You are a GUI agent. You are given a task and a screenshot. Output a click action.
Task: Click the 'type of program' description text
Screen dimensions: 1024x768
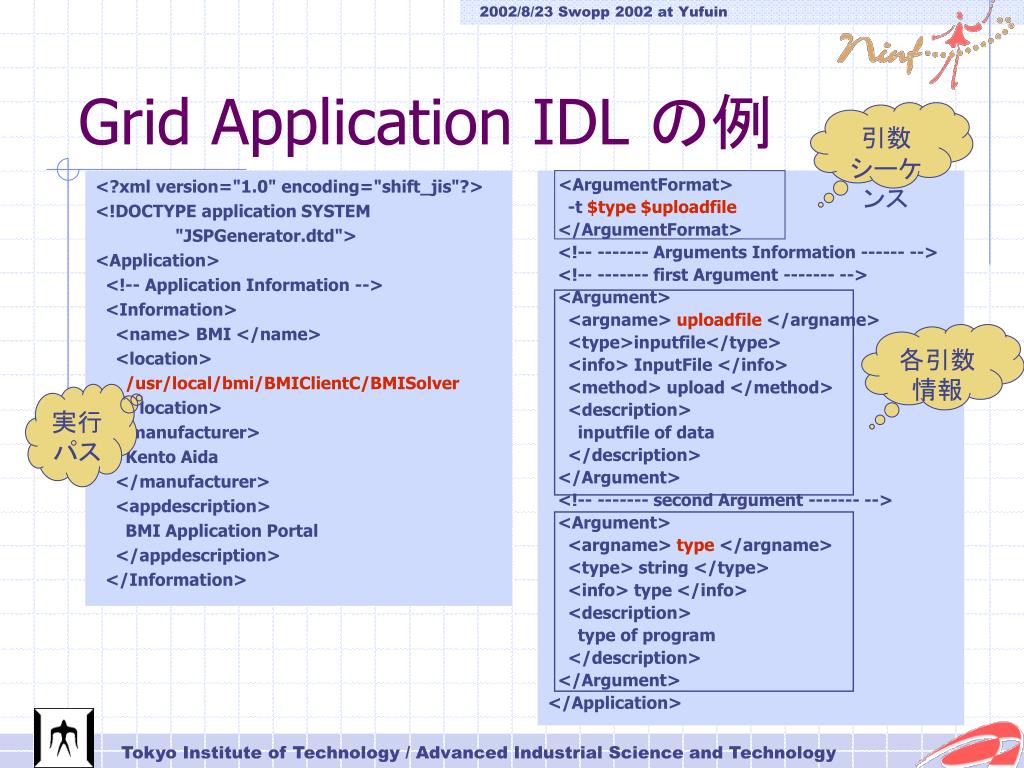(x=647, y=635)
